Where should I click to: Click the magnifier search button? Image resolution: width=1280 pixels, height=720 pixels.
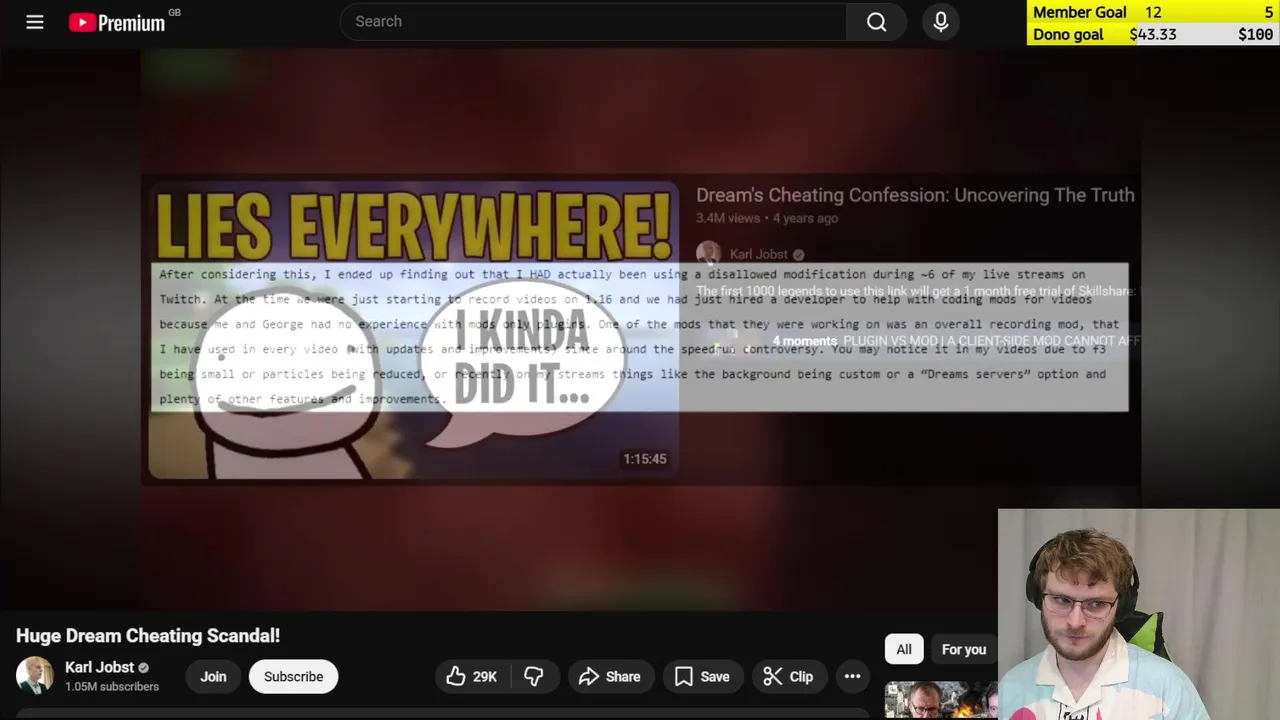[877, 21]
